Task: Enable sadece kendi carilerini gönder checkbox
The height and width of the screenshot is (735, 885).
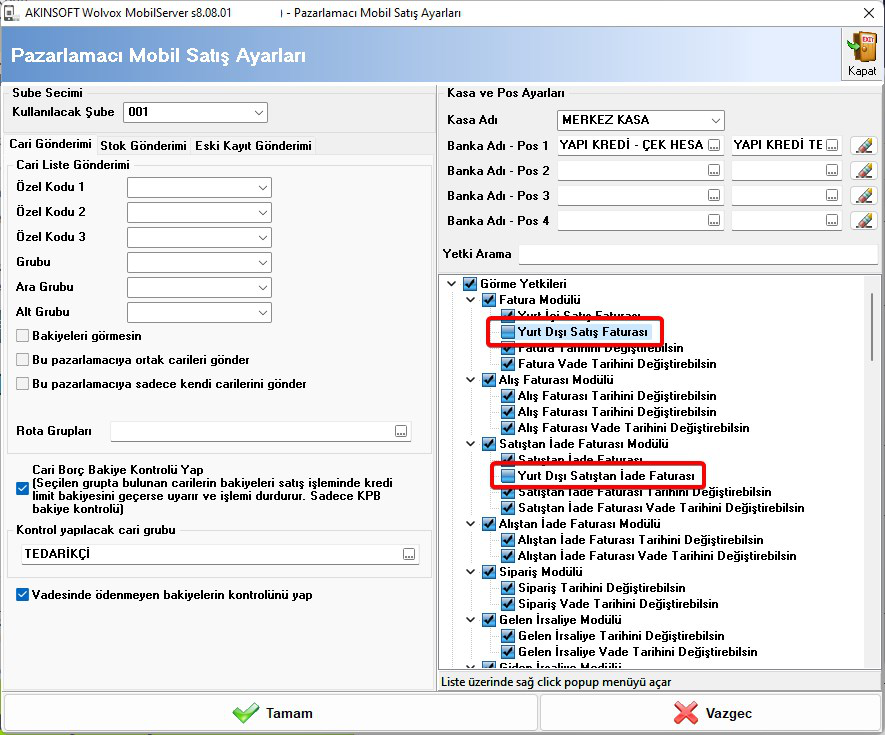Action: coord(23,384)
